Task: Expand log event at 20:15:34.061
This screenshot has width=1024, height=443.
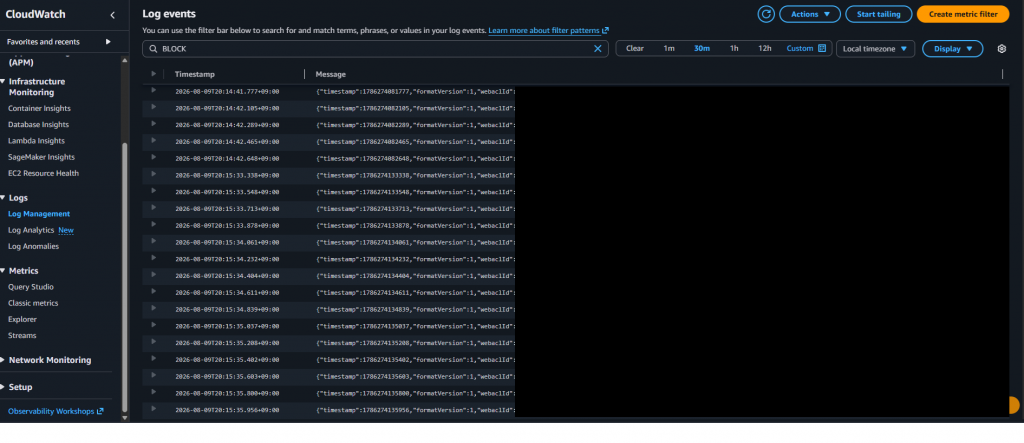Action: (x=153, y=241)
